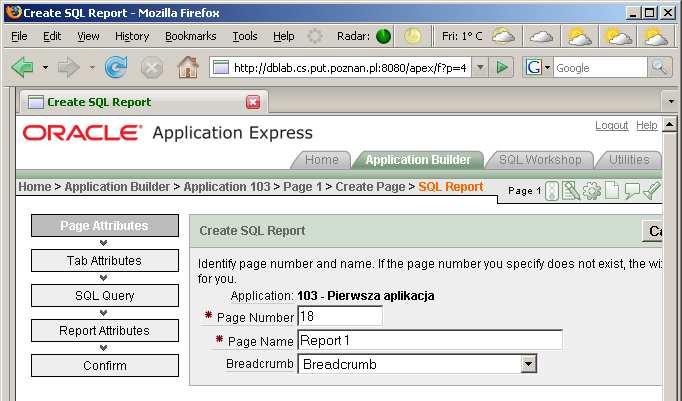
Task: Open the Edit Page pencil icon
Action: pos(571,190)
